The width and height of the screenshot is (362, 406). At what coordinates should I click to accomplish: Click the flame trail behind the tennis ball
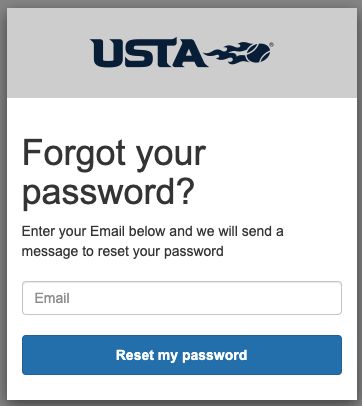[226, 53]
